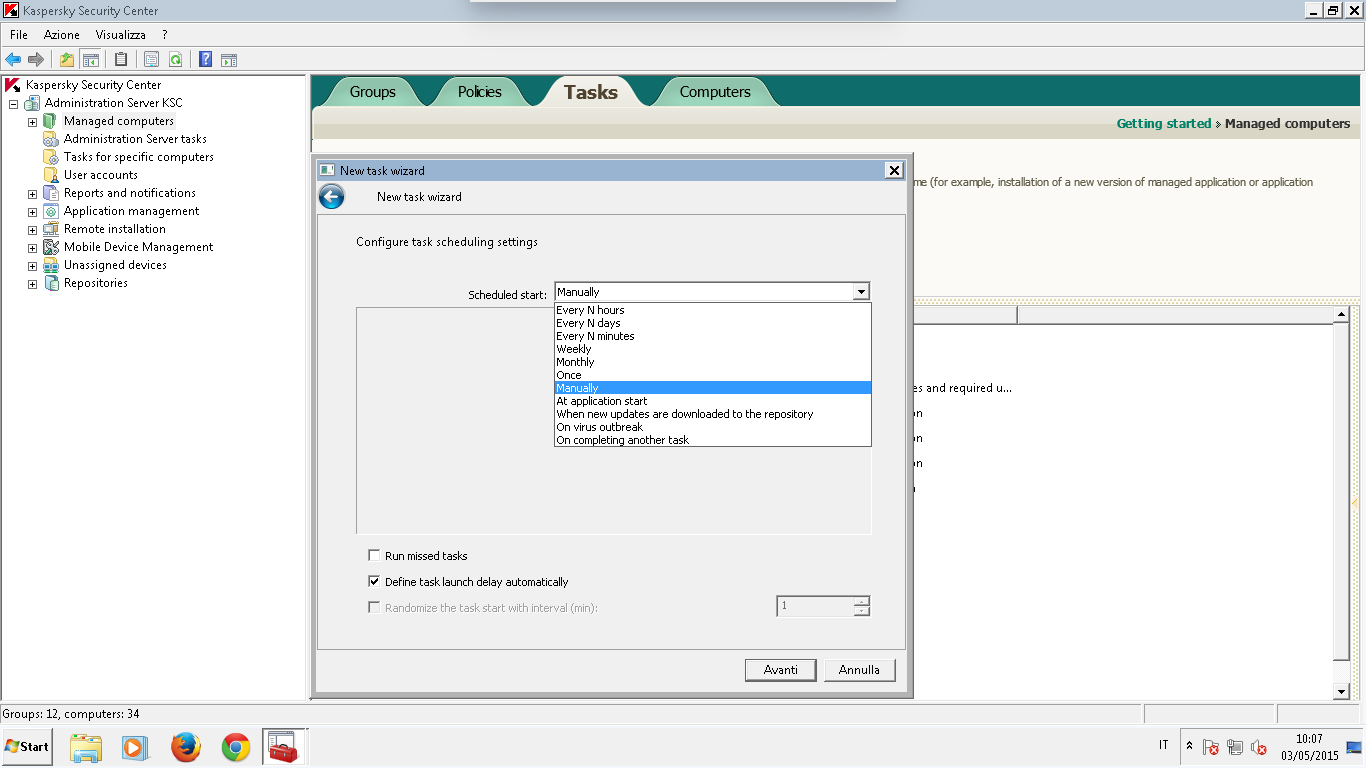
Task: Go back with the wizard's round blue arrow
Action: [332, 197]
